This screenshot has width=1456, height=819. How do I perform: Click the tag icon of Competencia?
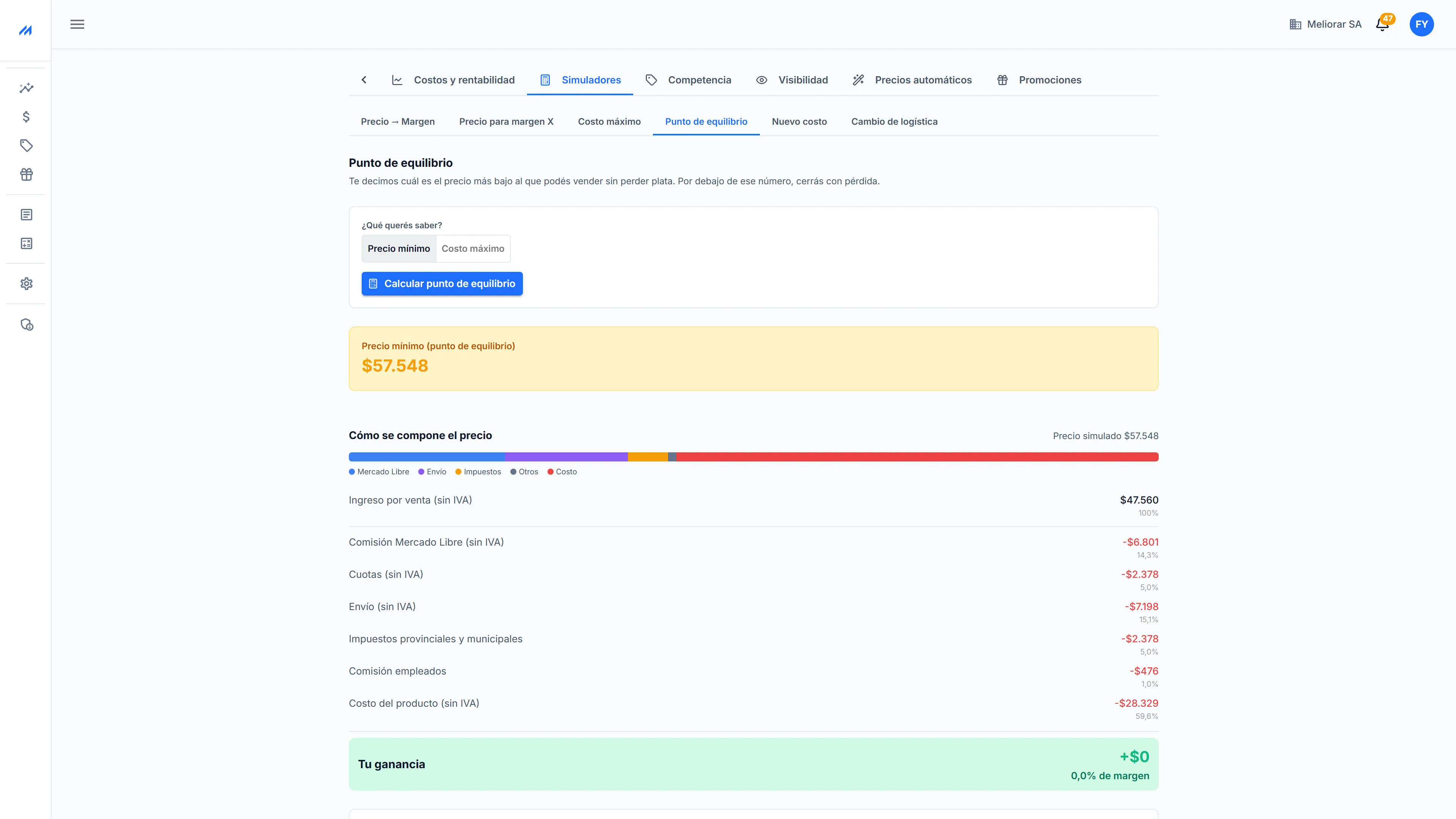coord(651,80)
